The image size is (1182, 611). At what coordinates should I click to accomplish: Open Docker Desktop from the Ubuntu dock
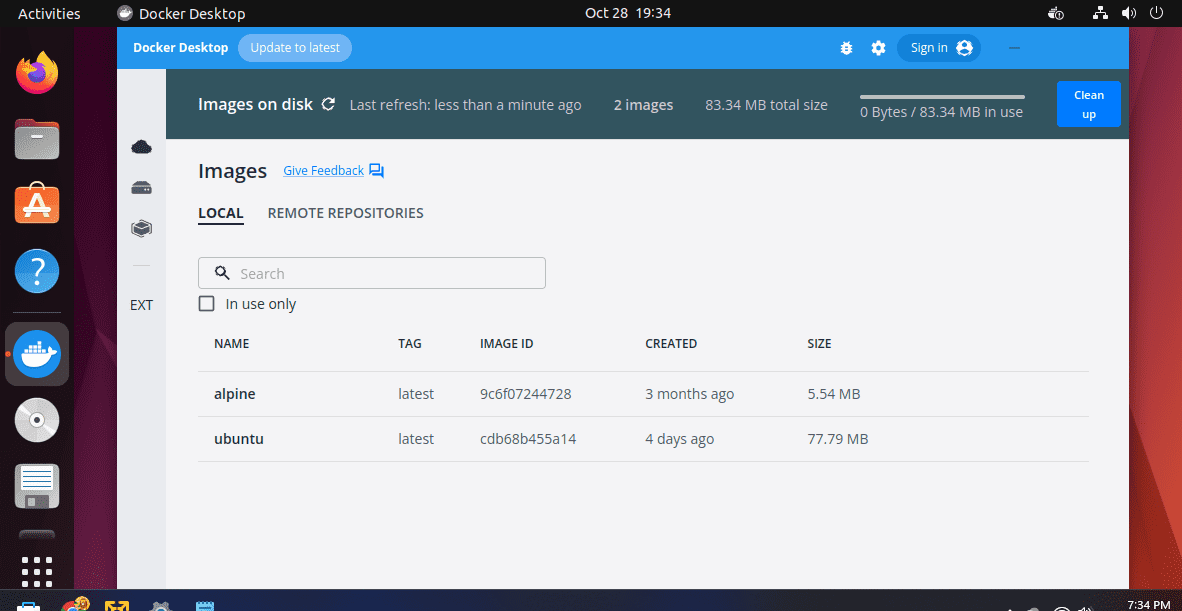36,353
